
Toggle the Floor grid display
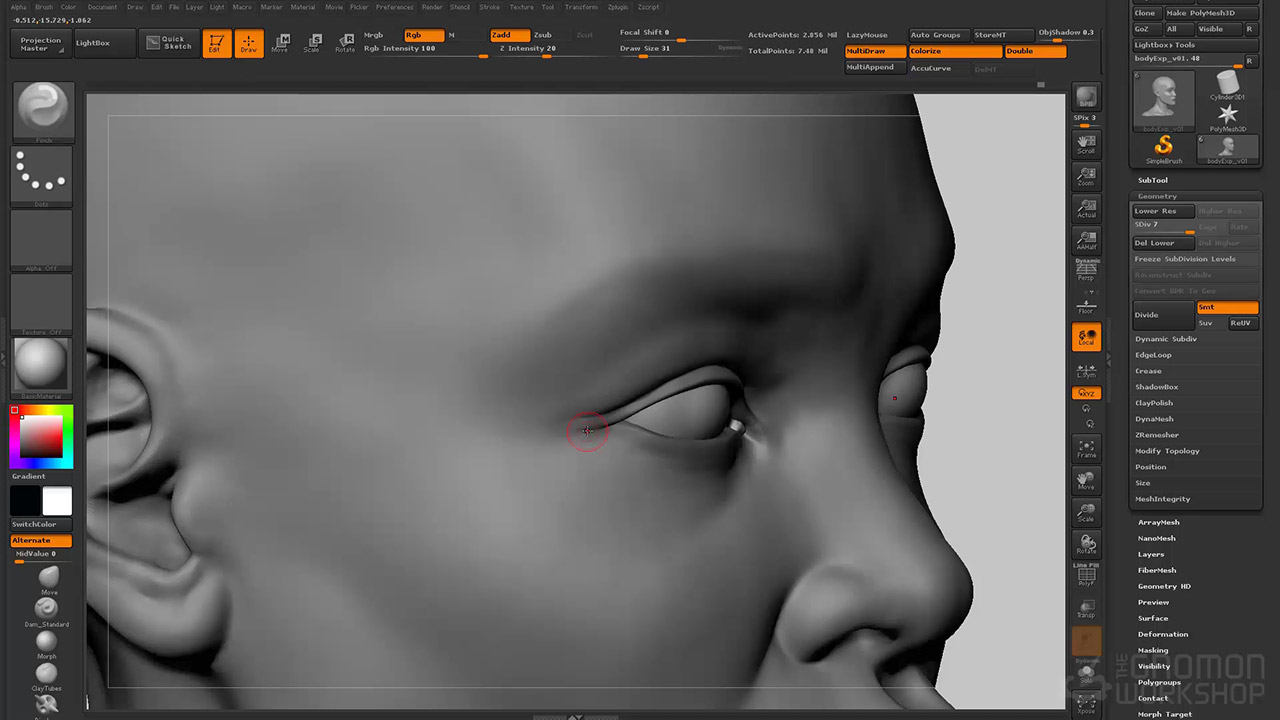(x=1086, y=305)
